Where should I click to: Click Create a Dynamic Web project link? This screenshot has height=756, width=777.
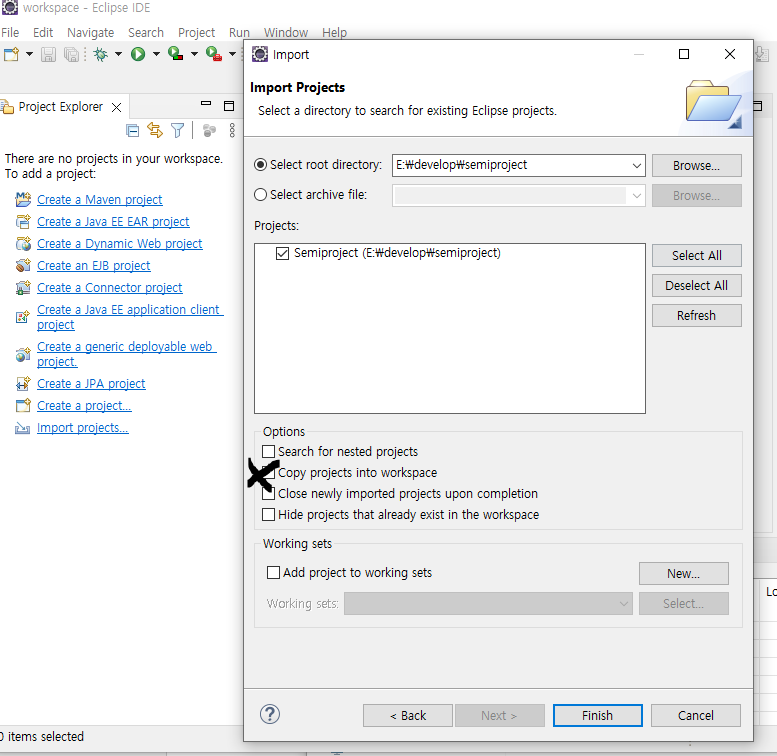(x=120, y=244)
